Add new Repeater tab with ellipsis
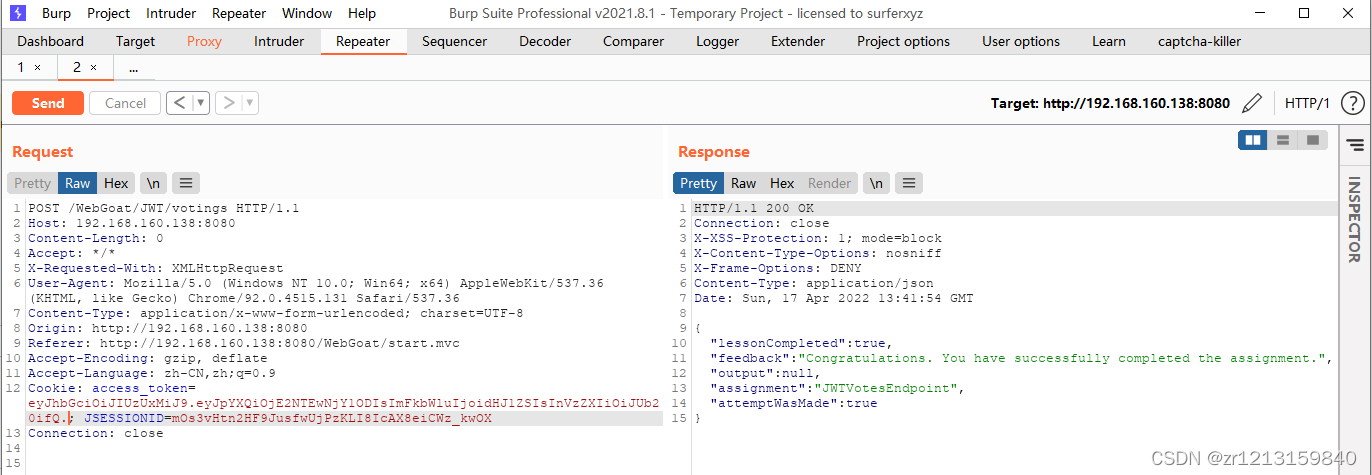The width and height of the screenshot is (1372, 475). 134,68
